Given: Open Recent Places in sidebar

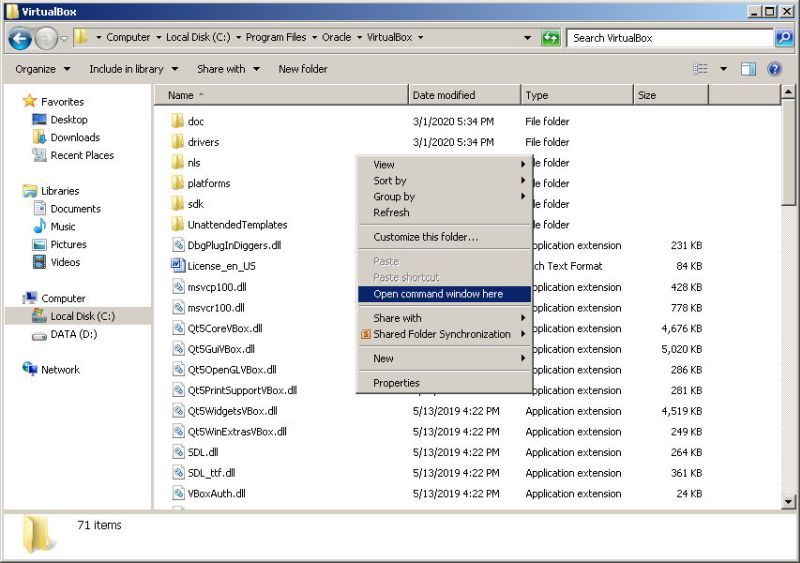Looking at the screenshot, I should (x=82, y=155).
